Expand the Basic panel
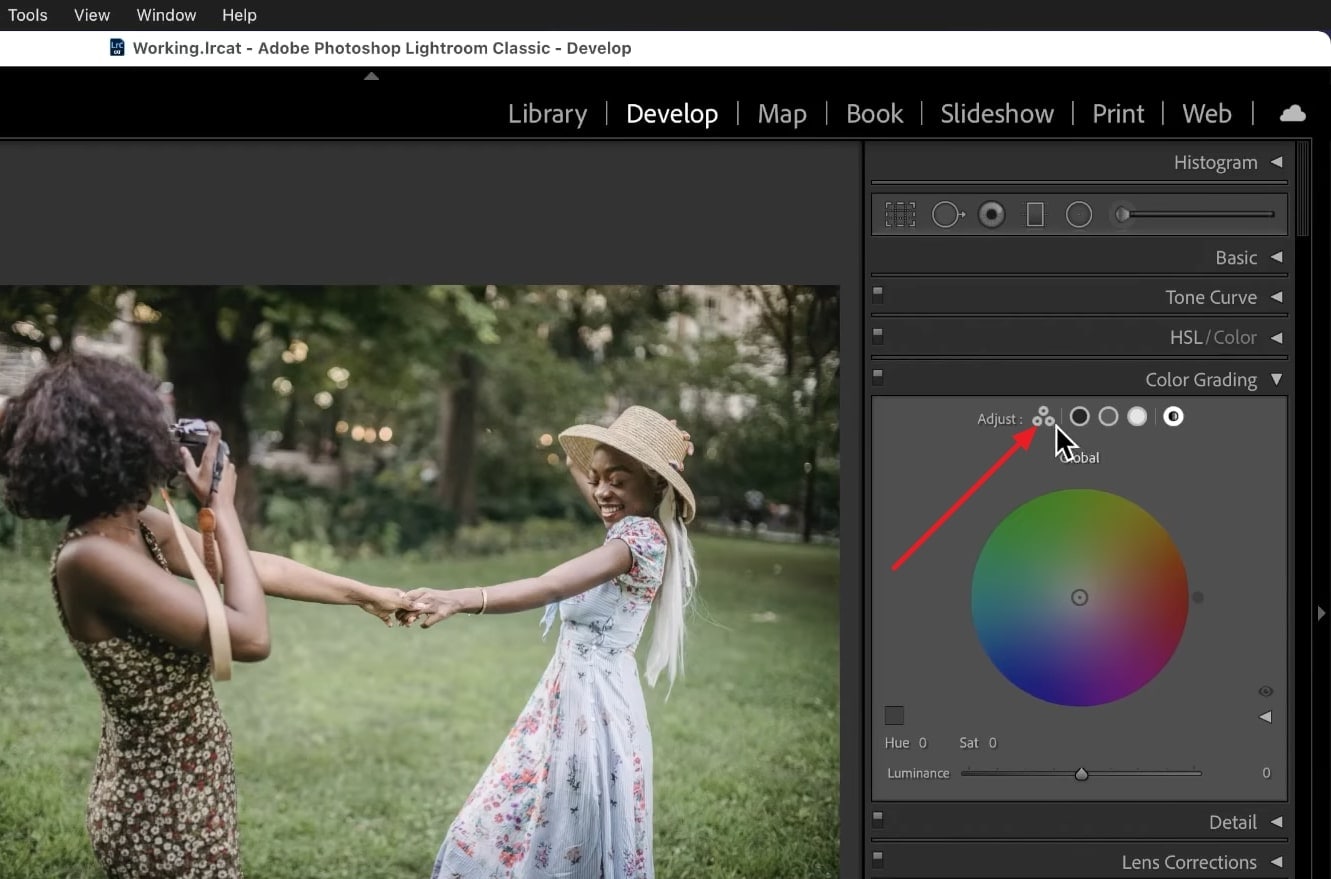Screen dimensions: 1331x879 pos(1276,257)
